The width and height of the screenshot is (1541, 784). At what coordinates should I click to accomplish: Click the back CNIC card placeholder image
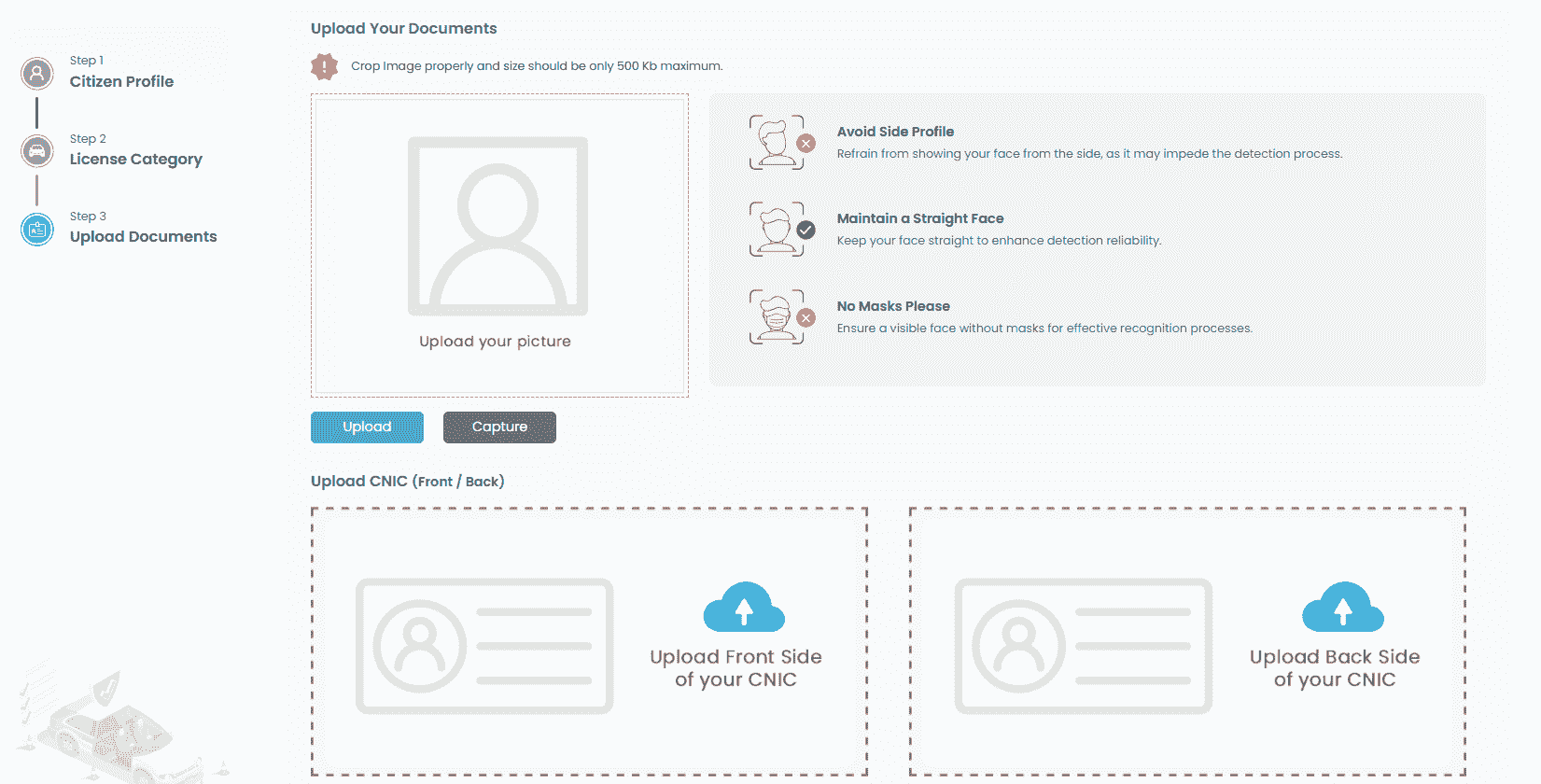[1083, 646]
